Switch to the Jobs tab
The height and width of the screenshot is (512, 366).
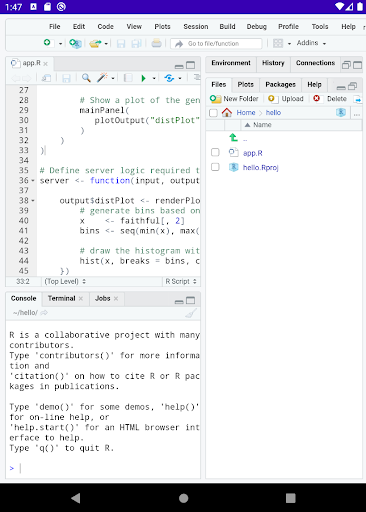click(x=102, y=298)
